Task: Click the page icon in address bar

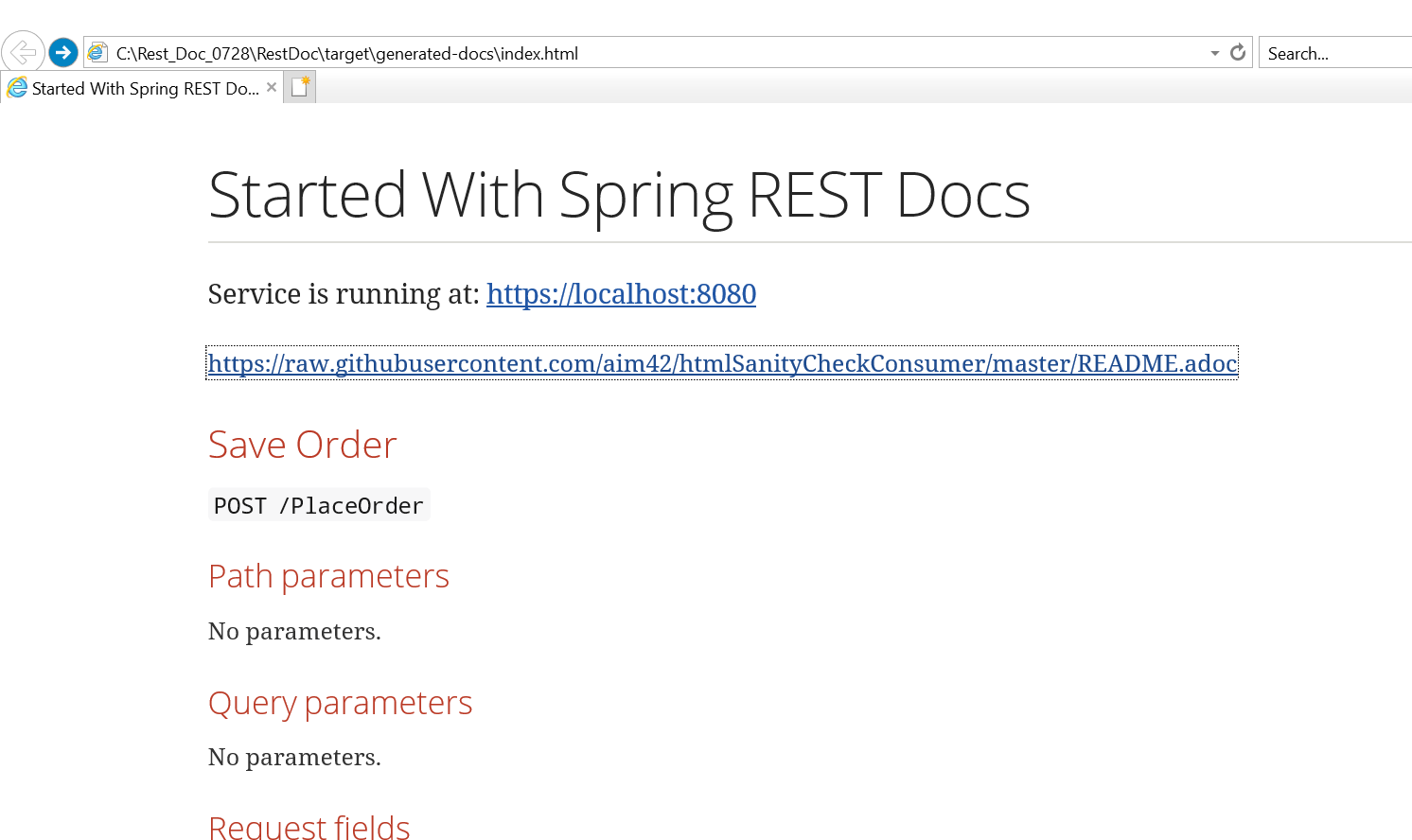Action: click(x=97, y=53)
